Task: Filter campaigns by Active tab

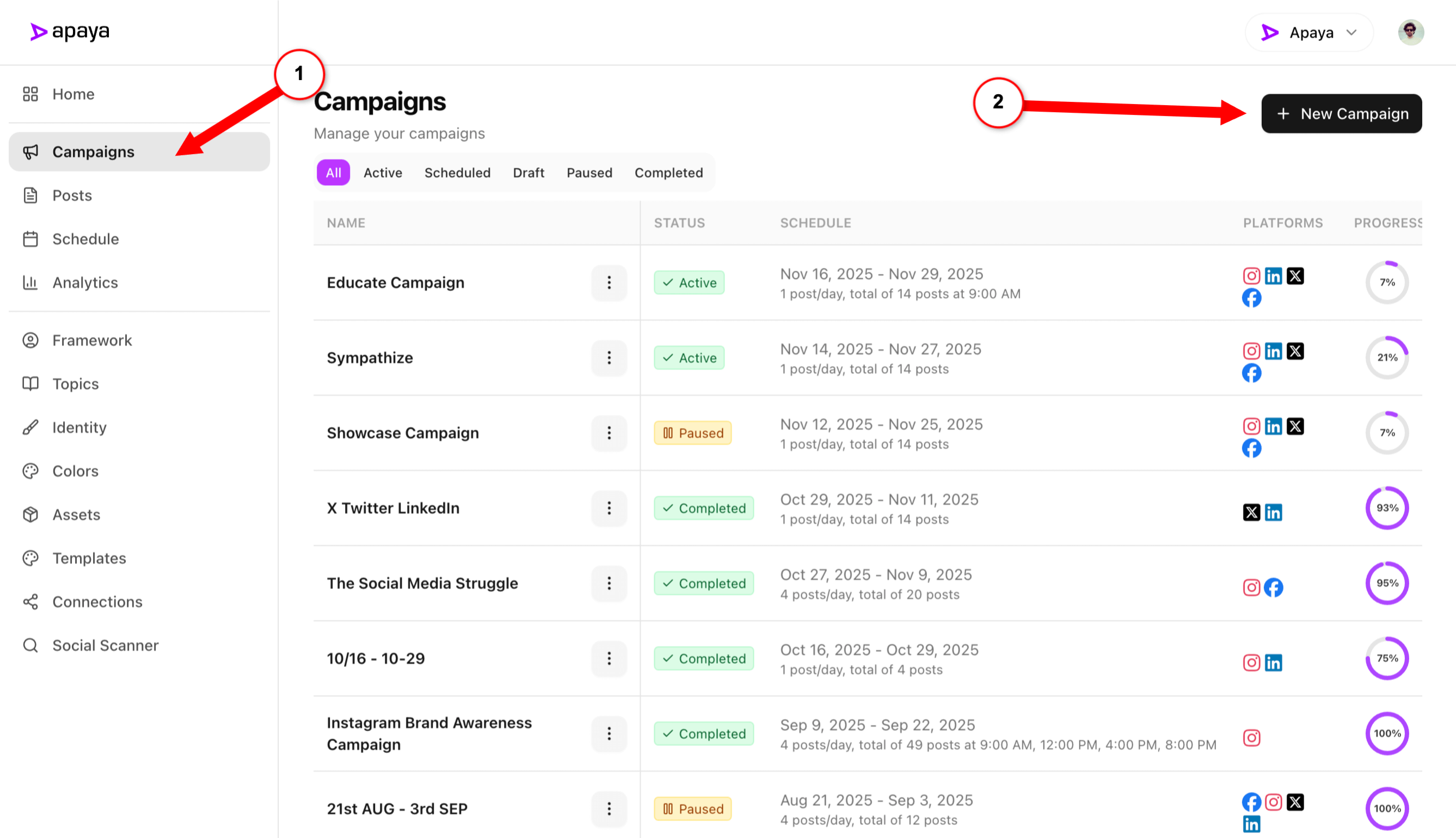Action: tap(383, 173)
